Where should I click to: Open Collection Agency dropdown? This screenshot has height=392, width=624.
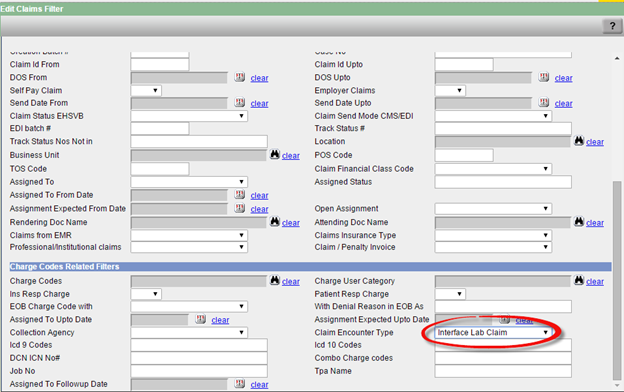(189, 332)
